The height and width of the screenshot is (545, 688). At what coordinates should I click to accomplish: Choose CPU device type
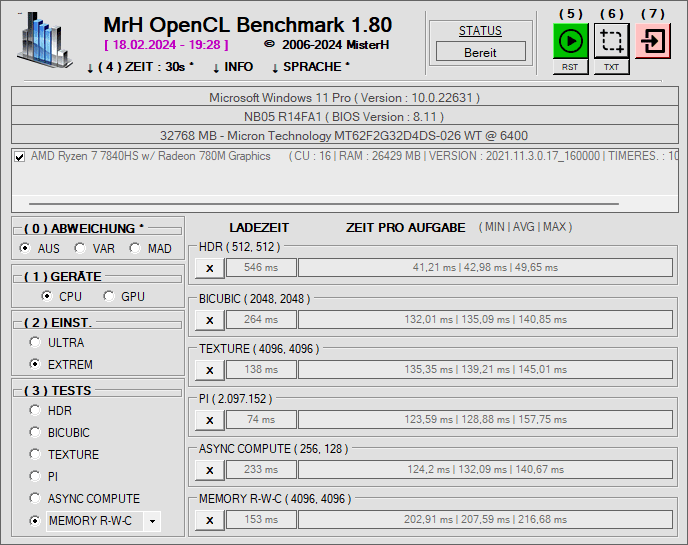click(47, 296)
